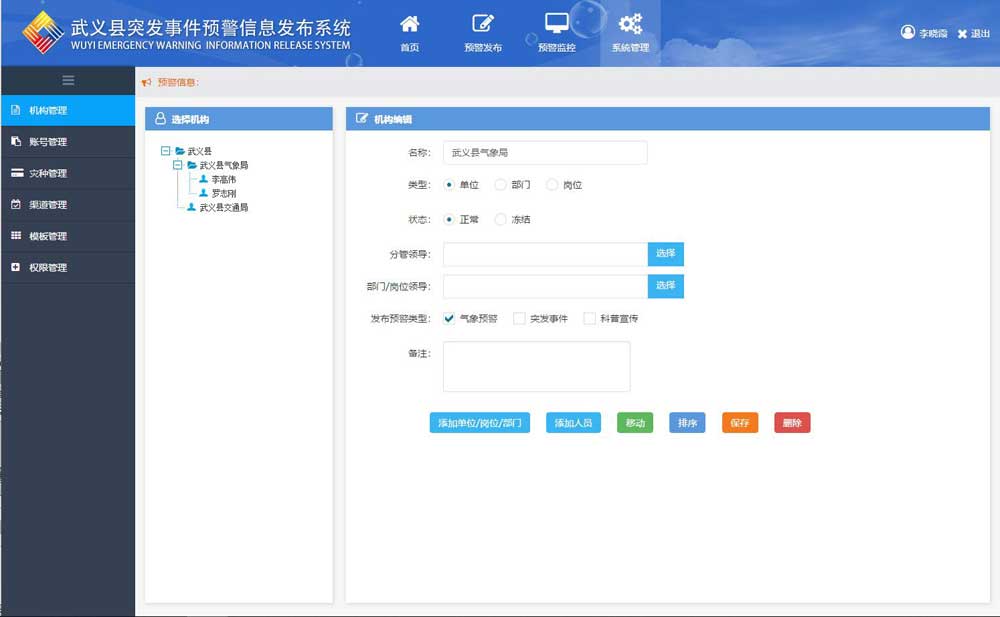Select the 冻结 status radio button

click(501, 219)
